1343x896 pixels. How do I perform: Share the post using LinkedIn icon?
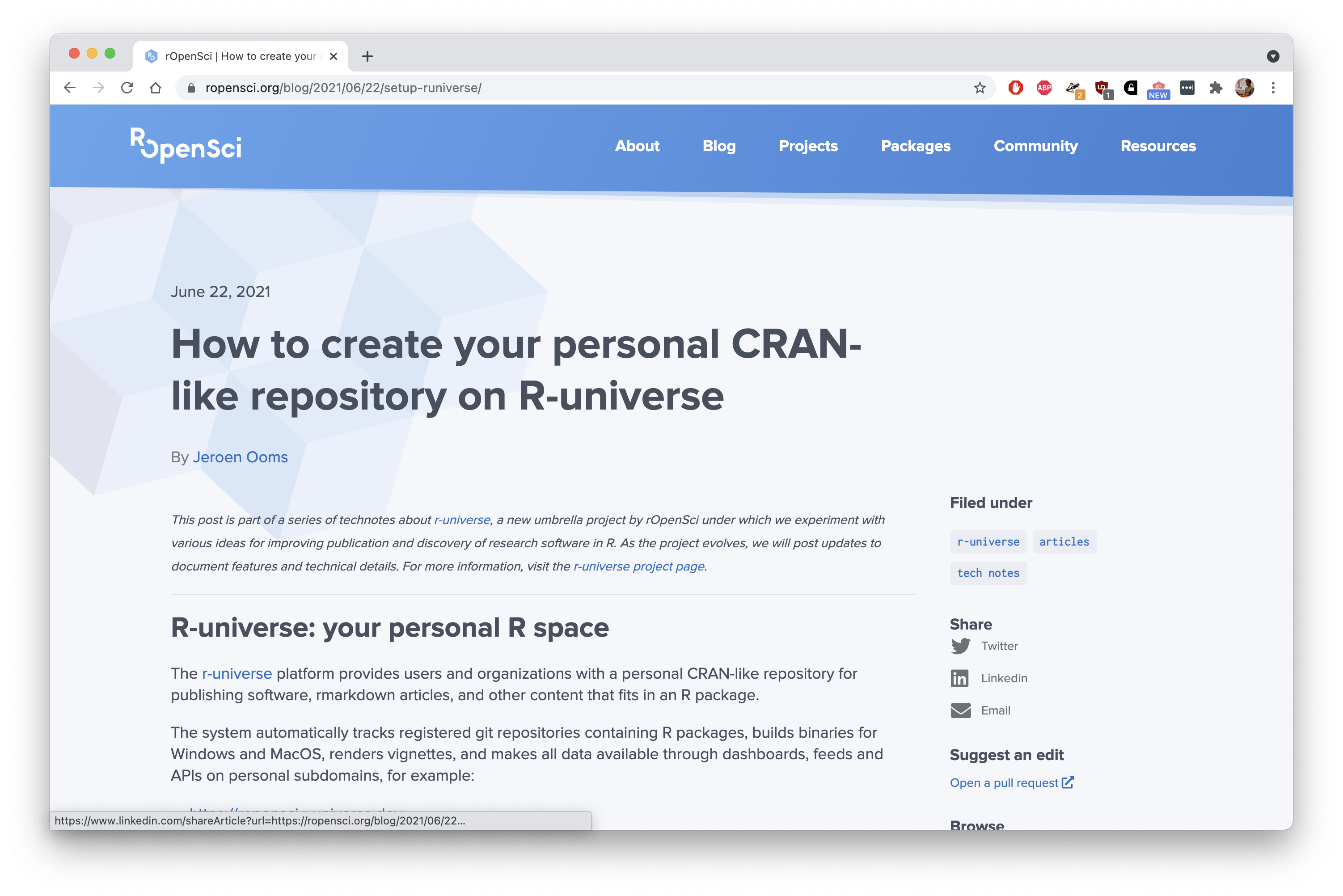[x=960, y=678]
